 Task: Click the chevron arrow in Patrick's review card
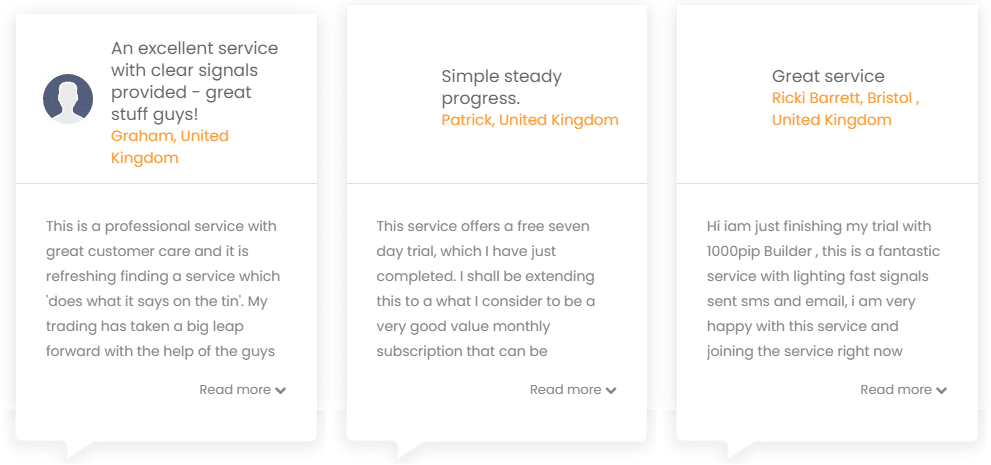coord(611,390)
